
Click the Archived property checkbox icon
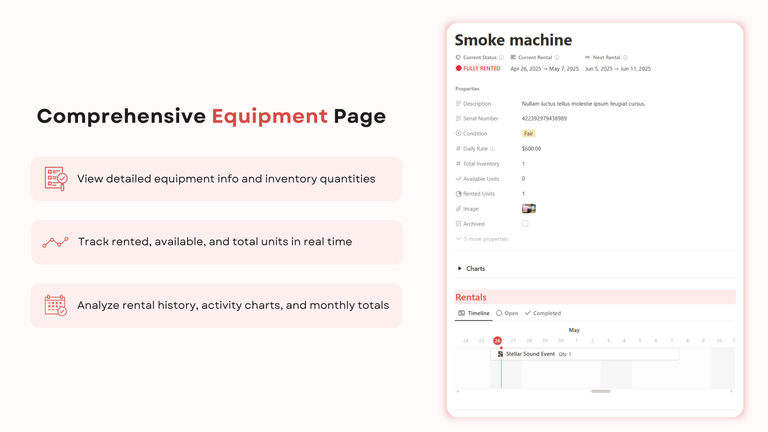click(458, 224)
